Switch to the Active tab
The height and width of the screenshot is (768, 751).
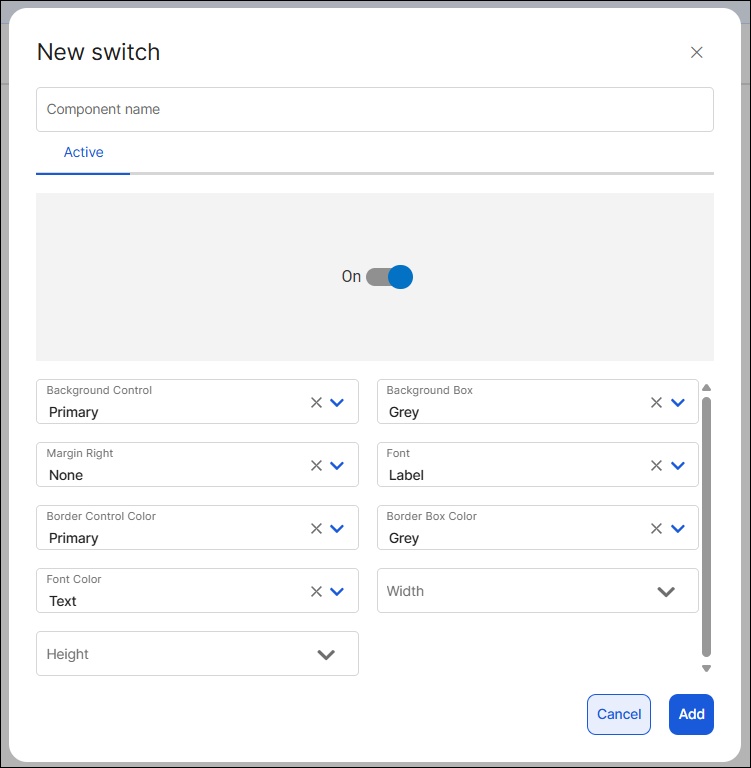click(83, 153)
